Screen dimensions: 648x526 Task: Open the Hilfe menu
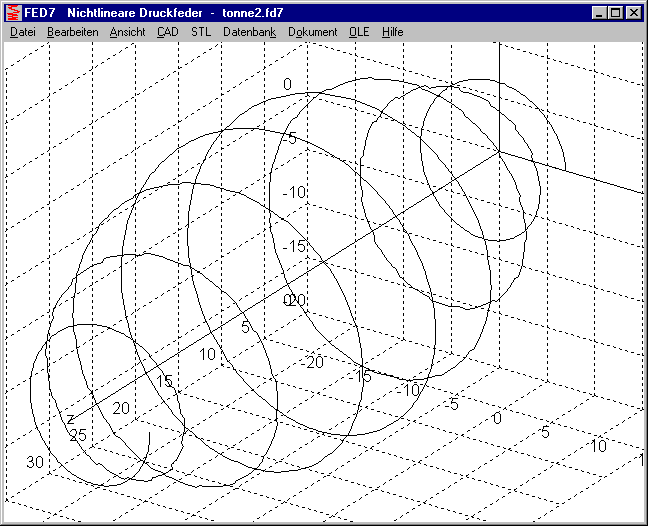[392, 32]
